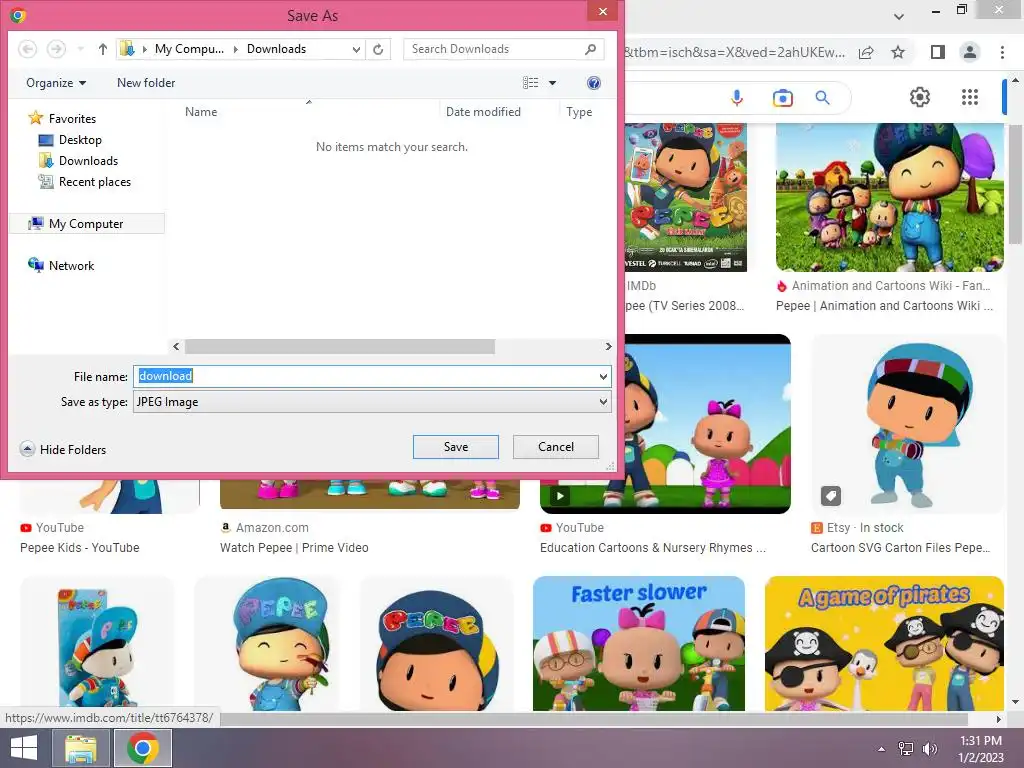This screenshot has height=768, width=1024.
Task: Sort by the Date modified column
Action: click(x=483, y=112)
